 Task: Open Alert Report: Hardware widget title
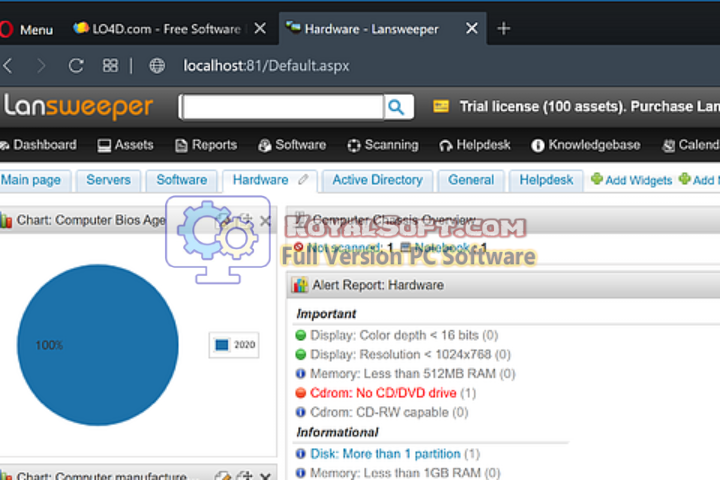378,285
